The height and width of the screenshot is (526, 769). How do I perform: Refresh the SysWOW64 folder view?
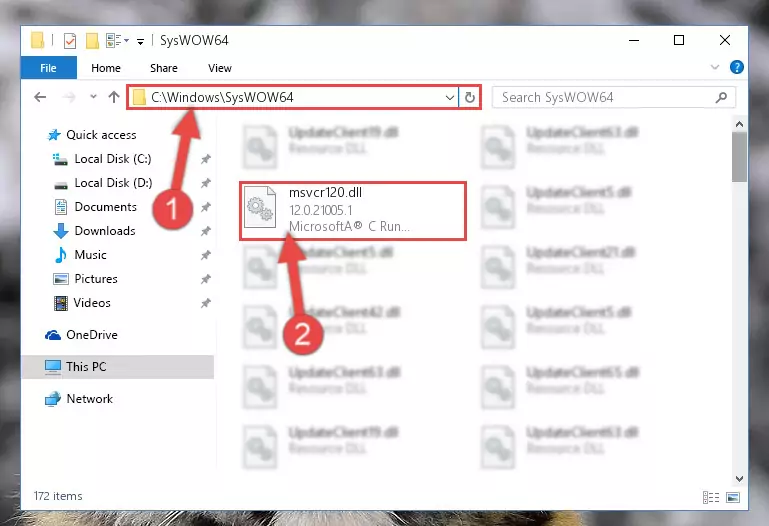pos(469,97)
